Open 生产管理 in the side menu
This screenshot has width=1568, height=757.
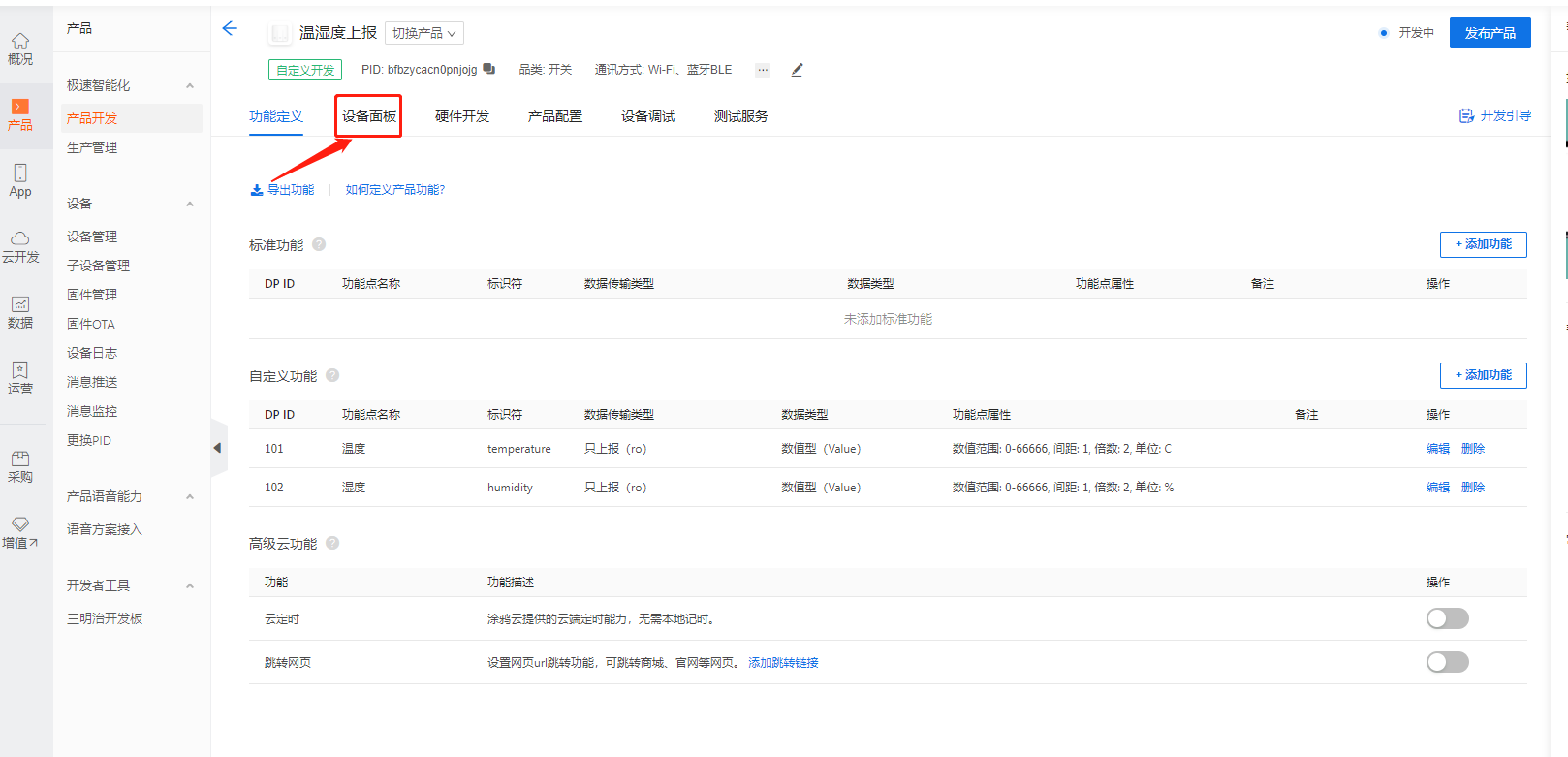[x=92, y=147]
